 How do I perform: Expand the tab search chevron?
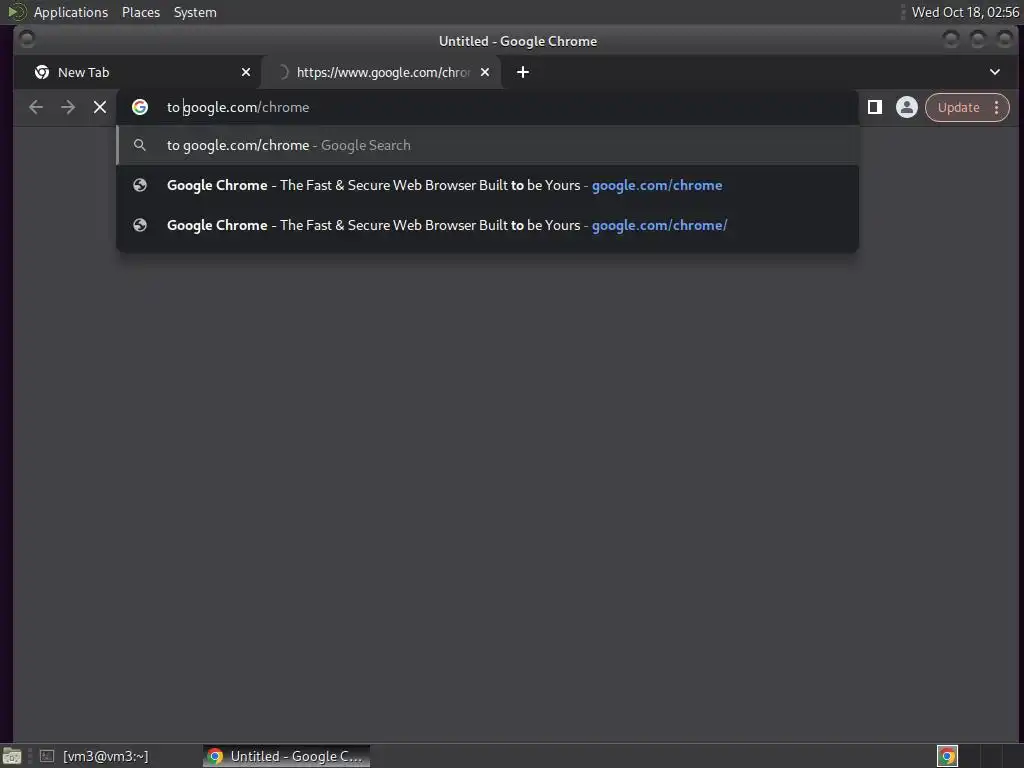tap(995, 72)
